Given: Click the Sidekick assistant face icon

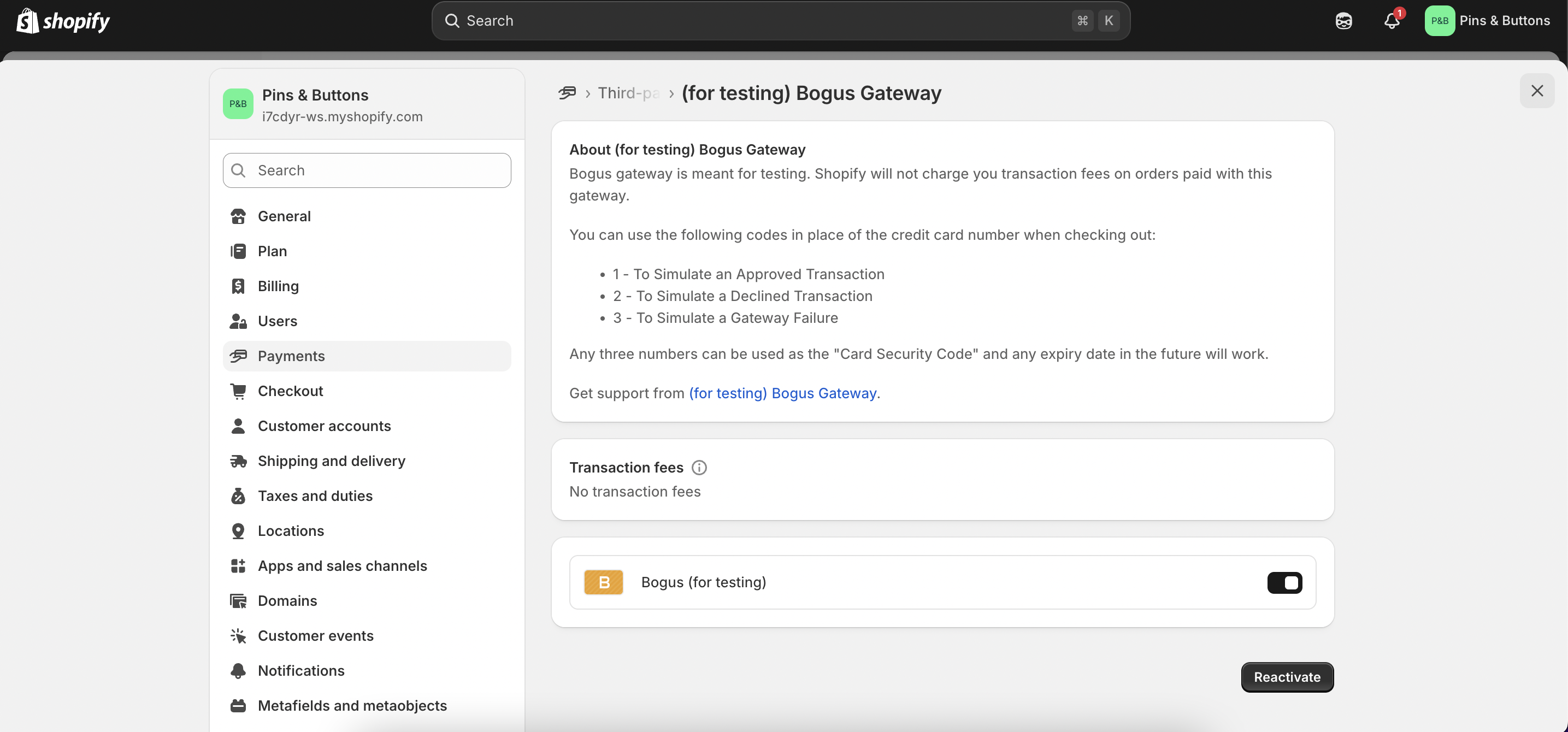Looking at the screenshot, I should pos(1343,21).
